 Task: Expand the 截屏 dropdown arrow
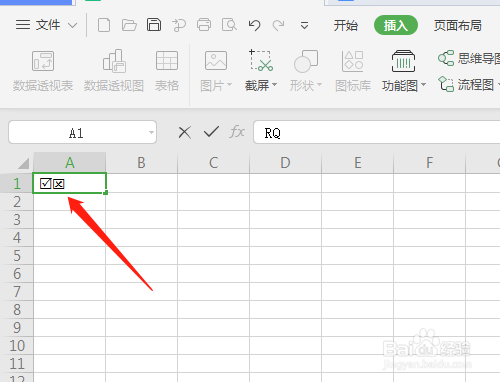click(275, 85)
